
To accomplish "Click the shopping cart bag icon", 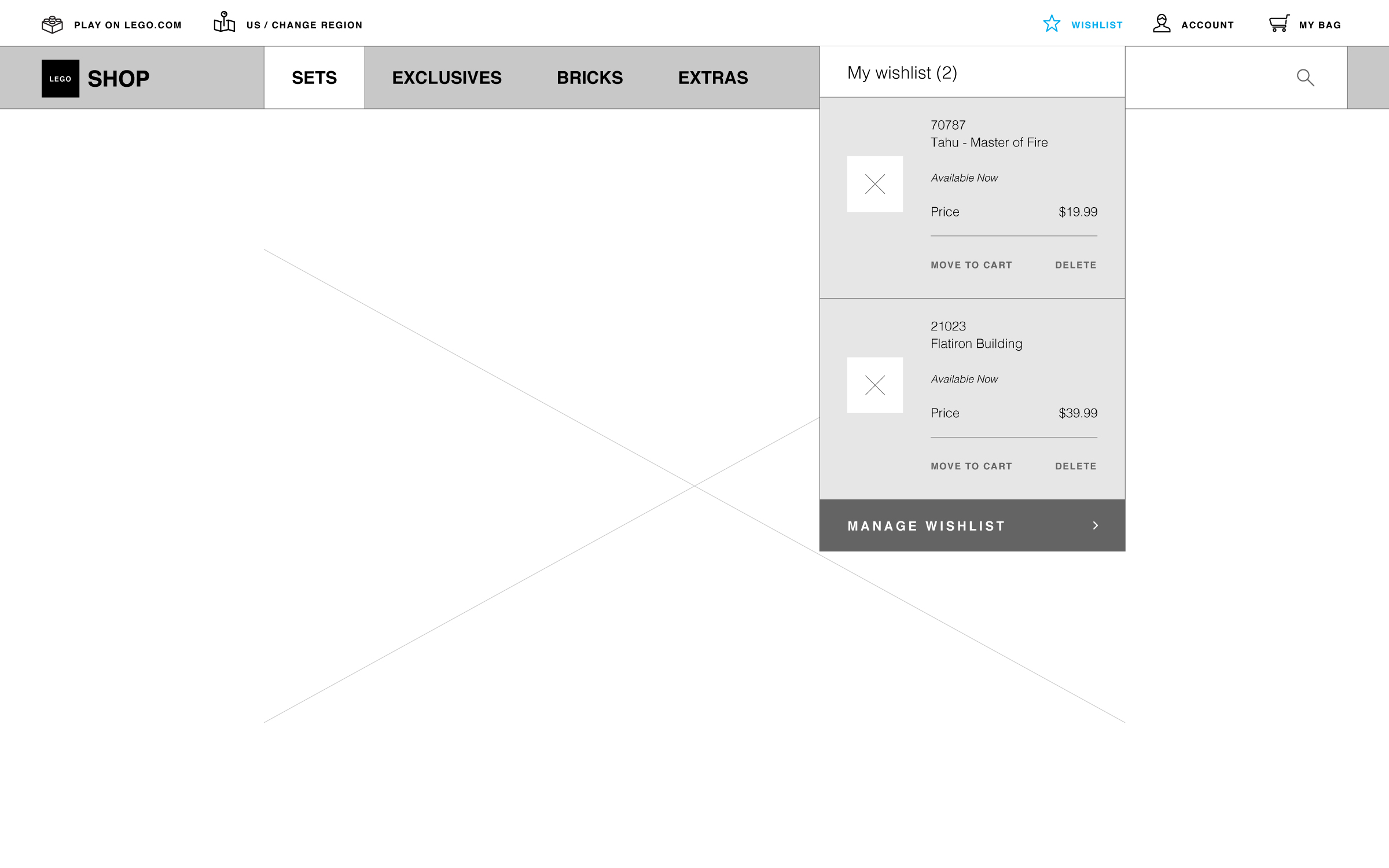I will [x=1279, y=24].
